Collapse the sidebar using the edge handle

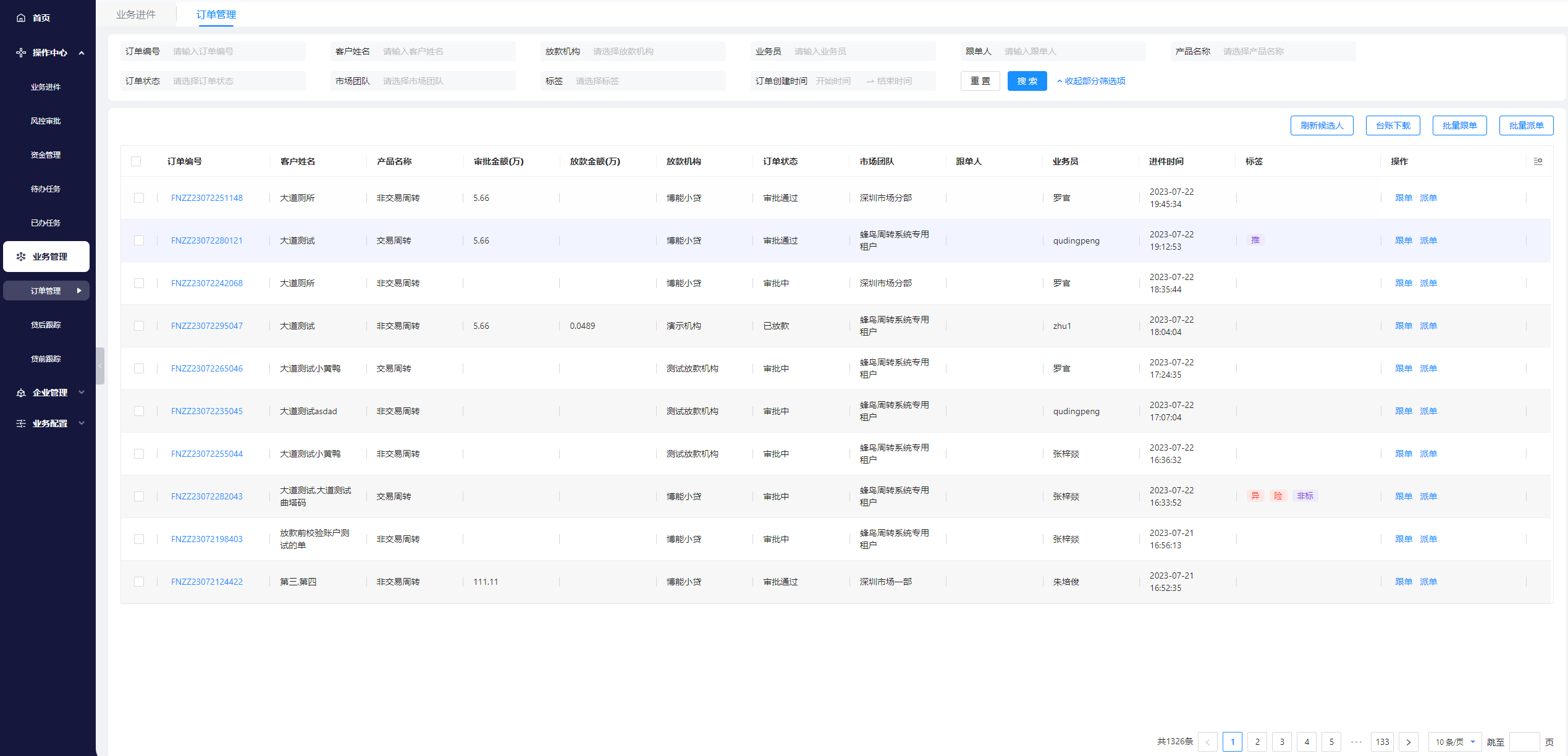coord(100,366)
